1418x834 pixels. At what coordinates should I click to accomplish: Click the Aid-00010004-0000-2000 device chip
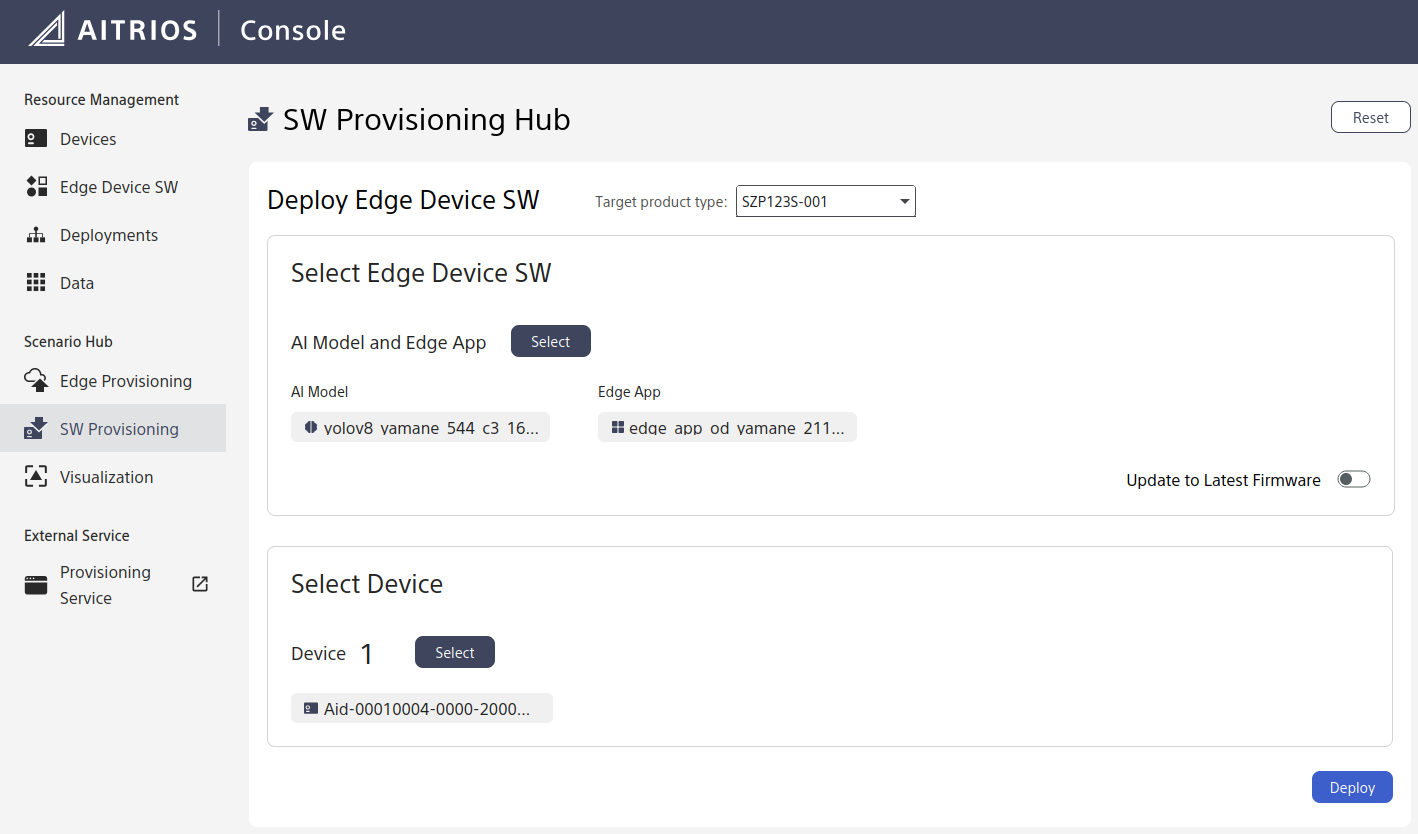pos(422,708)
